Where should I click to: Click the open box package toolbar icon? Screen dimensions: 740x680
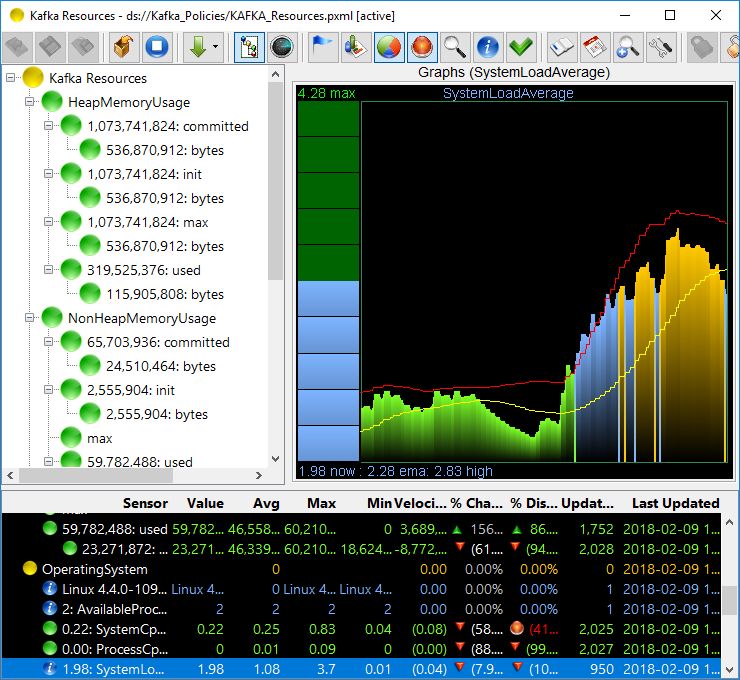pyautogui.click(x=124, y=47)
